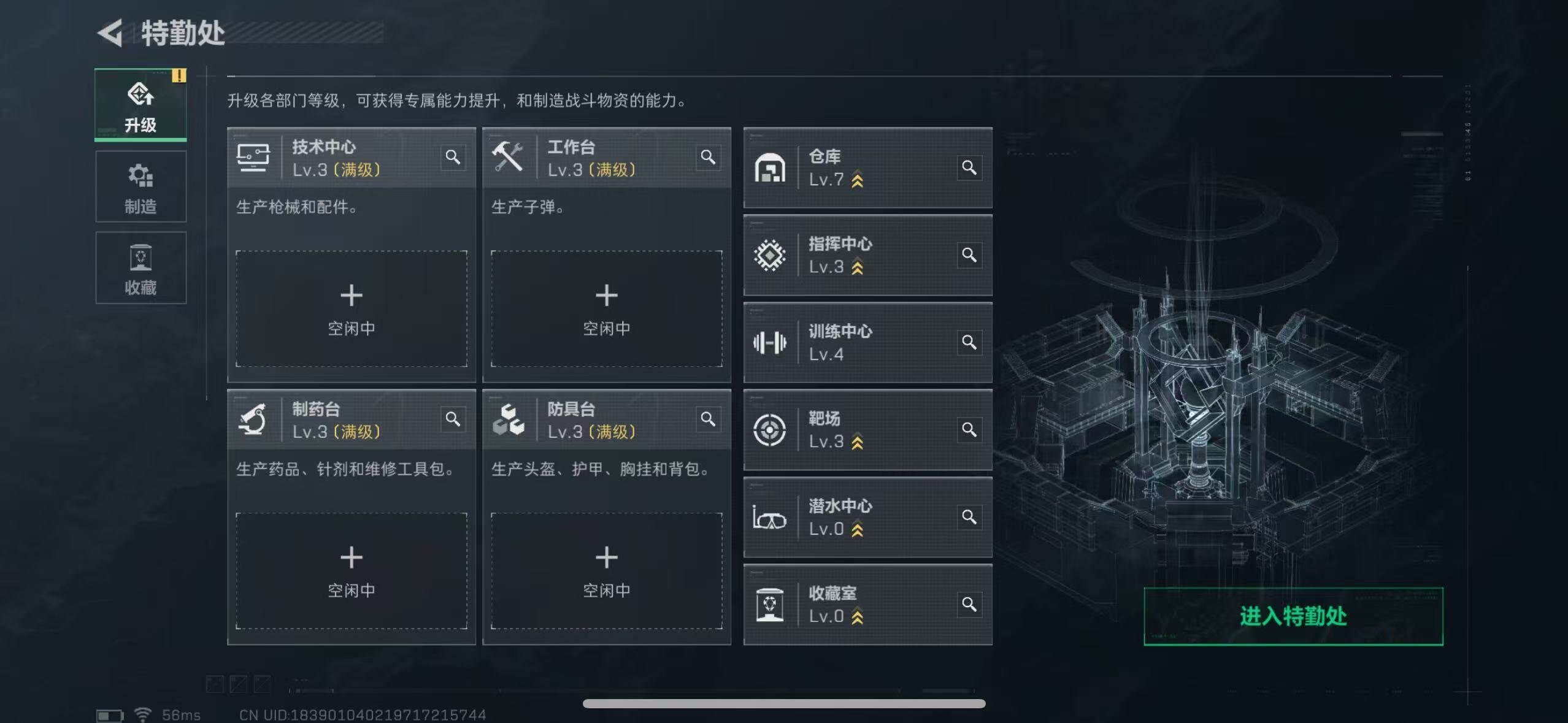
Task: View 仓库 details via magnifier icon
Action: (x=969, y=167)
